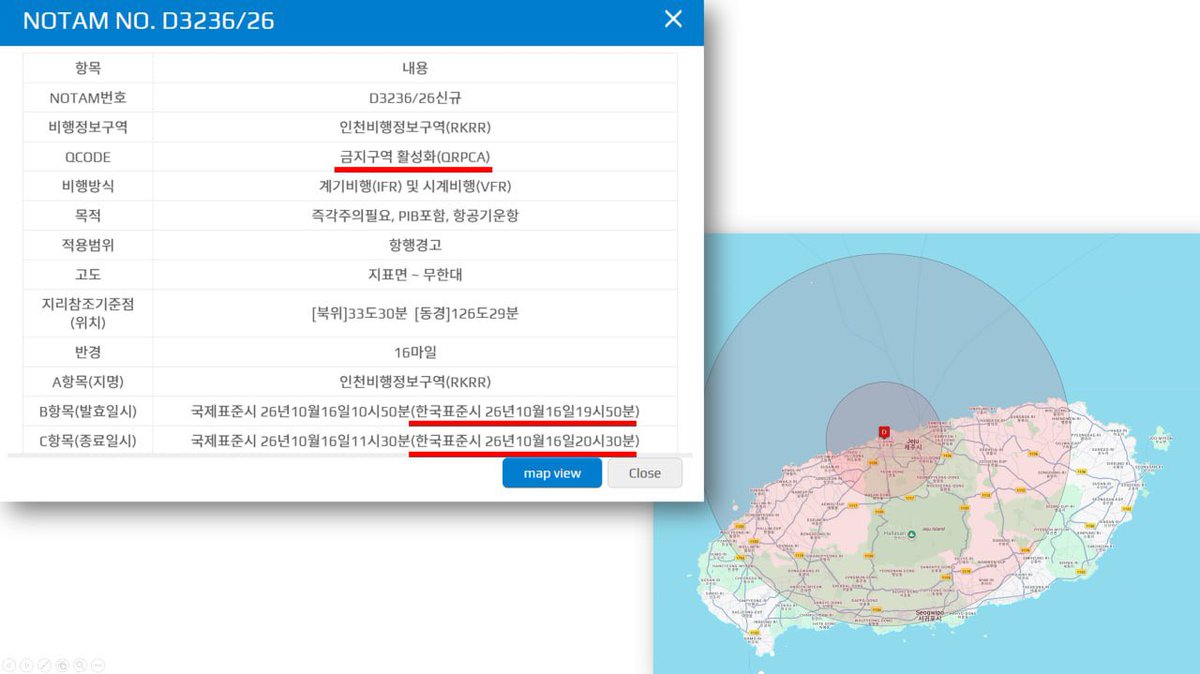1200x674 pixels.
Task: Select value 항행경고
Action: point(414,245)
